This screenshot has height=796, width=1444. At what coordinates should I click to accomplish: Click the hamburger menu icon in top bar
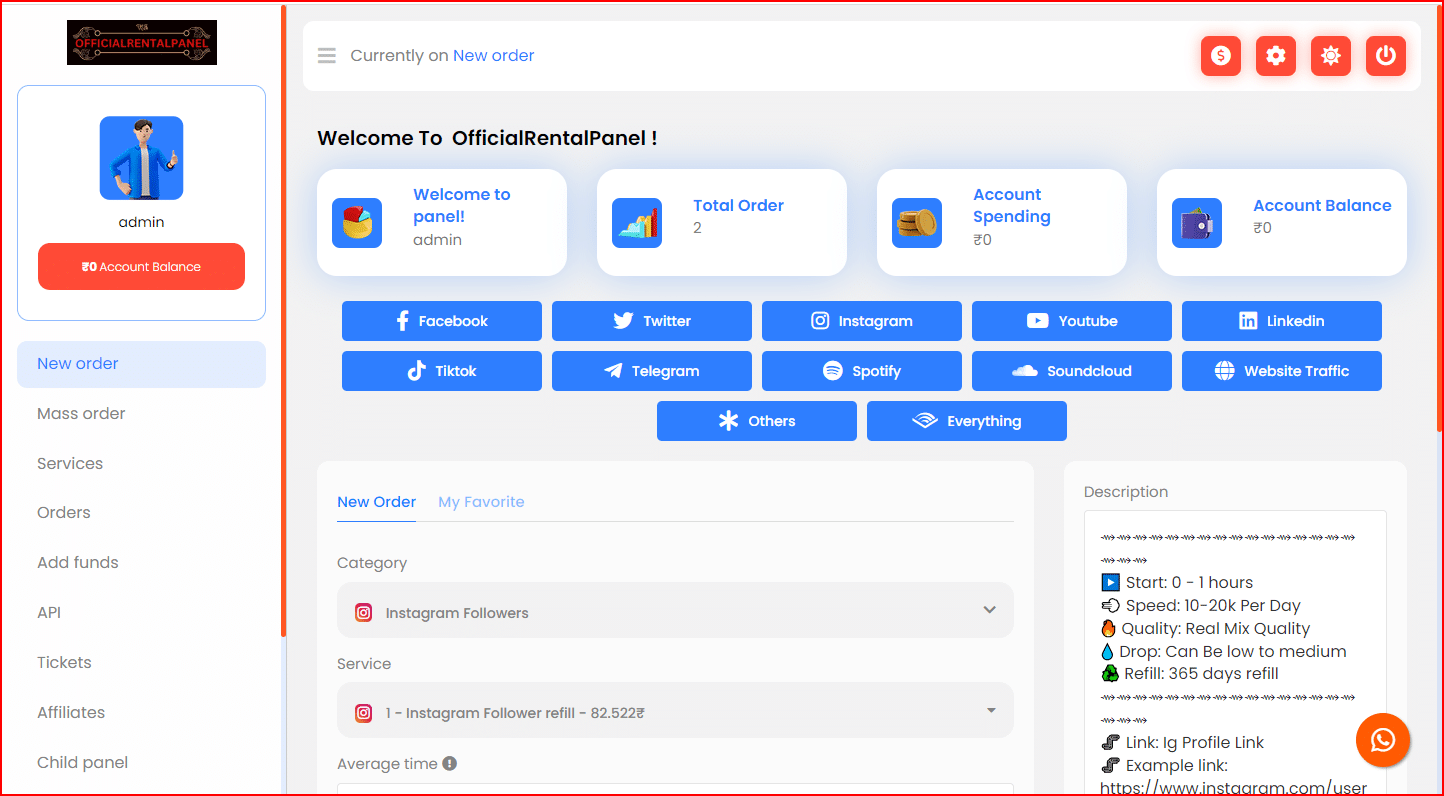click(x=326, y=55)
